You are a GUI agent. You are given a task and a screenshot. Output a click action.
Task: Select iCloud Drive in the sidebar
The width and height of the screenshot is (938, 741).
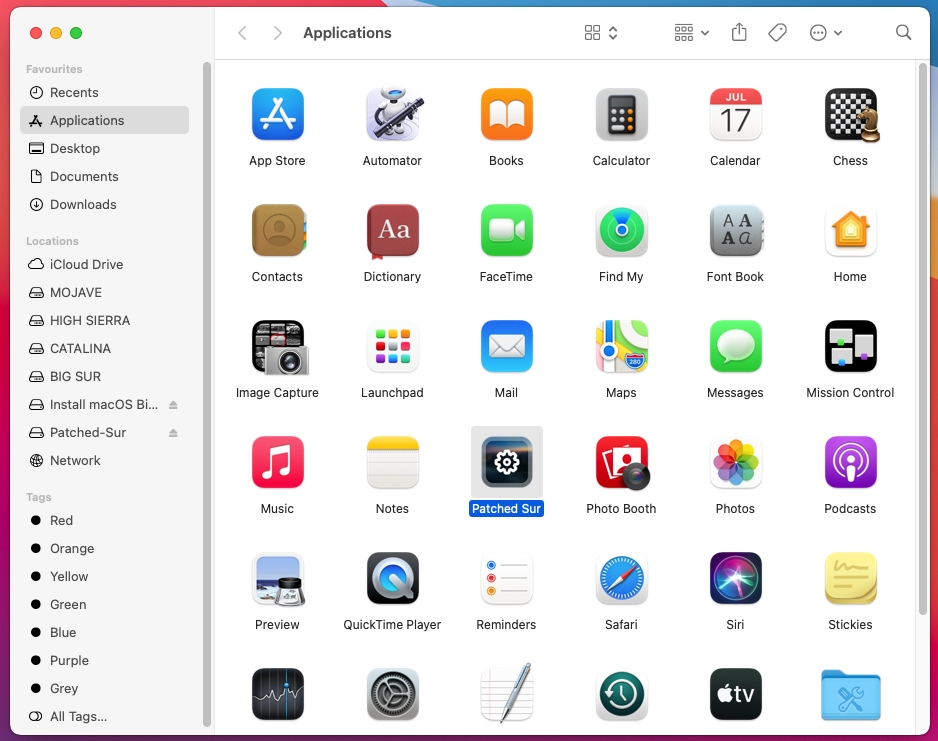click(105, 264)
